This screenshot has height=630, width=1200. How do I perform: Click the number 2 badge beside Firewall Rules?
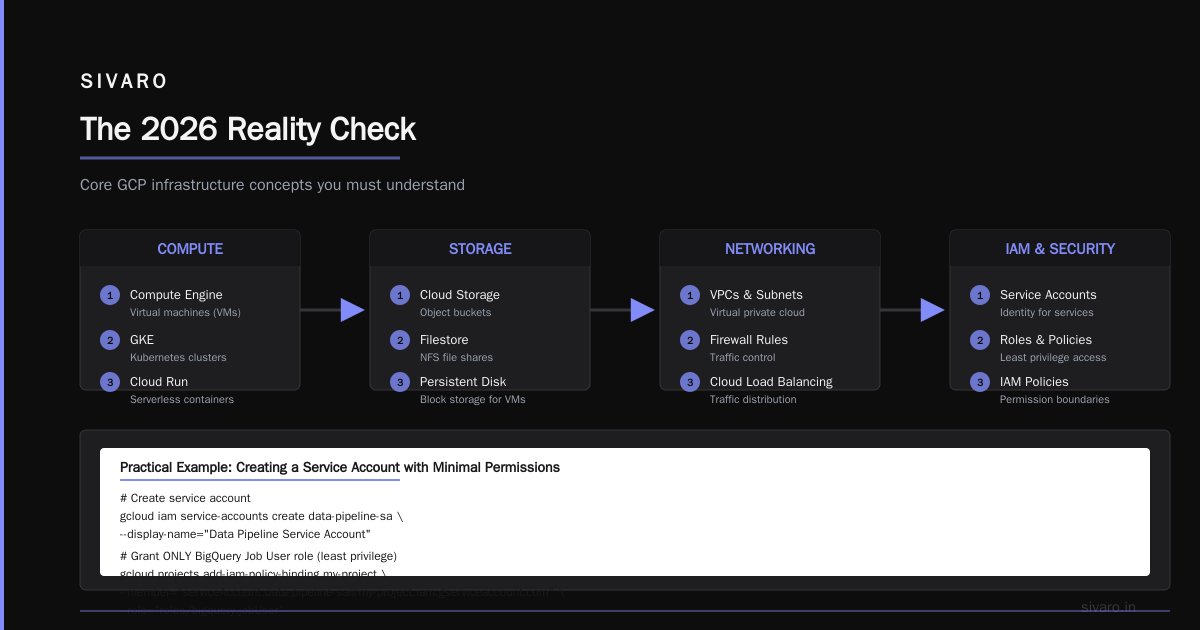click(690, 340)
